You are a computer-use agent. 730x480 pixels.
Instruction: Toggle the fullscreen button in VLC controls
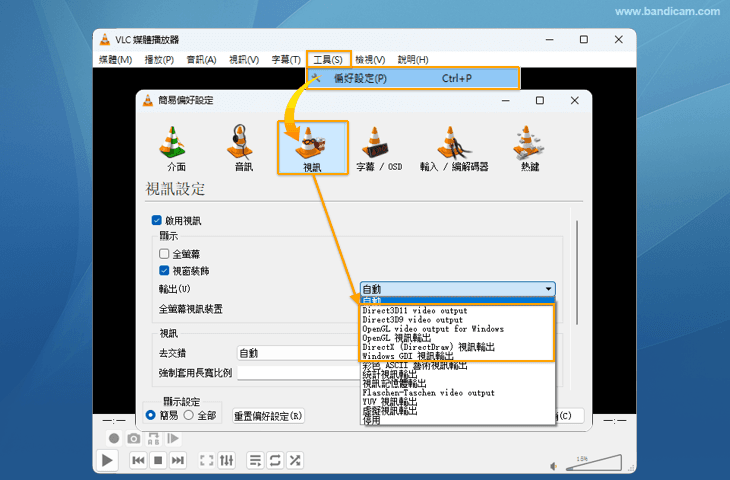[x=207, y=460]
